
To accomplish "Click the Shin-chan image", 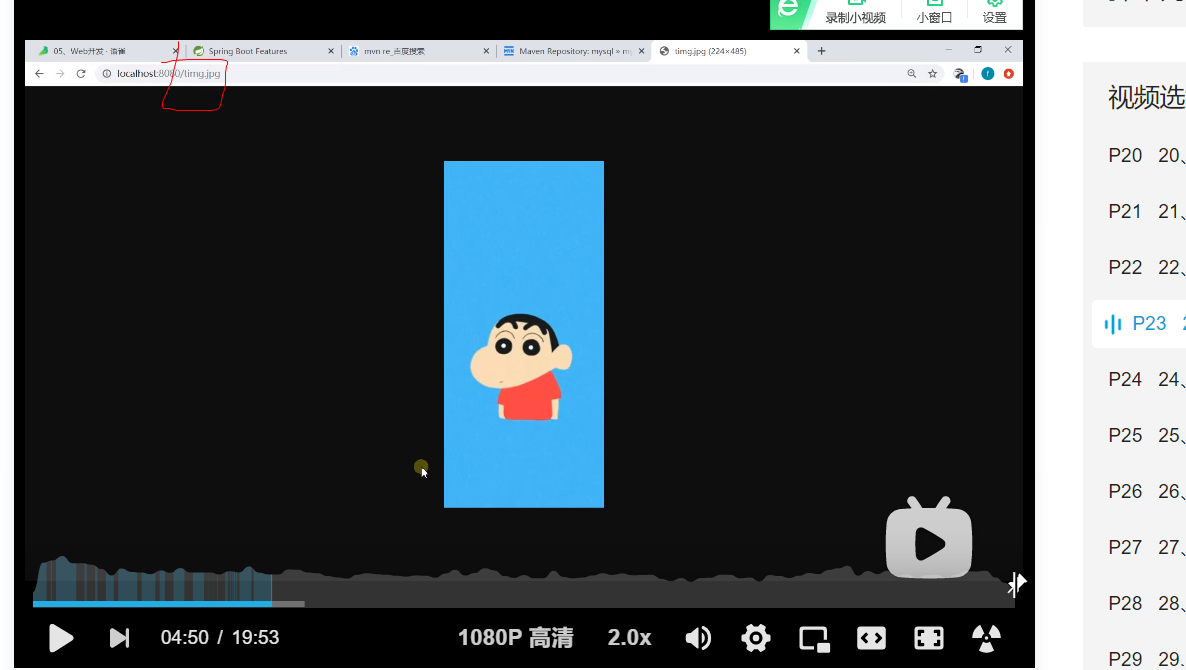I will 523,334.
